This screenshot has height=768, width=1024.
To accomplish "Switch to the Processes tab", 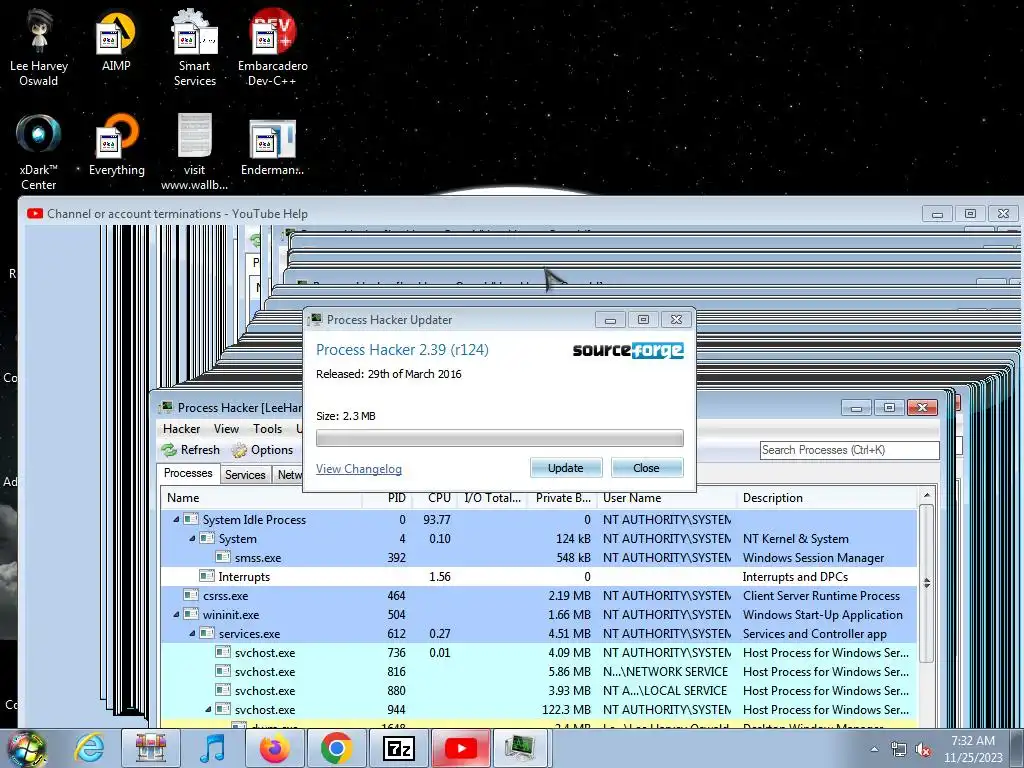I will pyautogui.click(x=188, y=473).
